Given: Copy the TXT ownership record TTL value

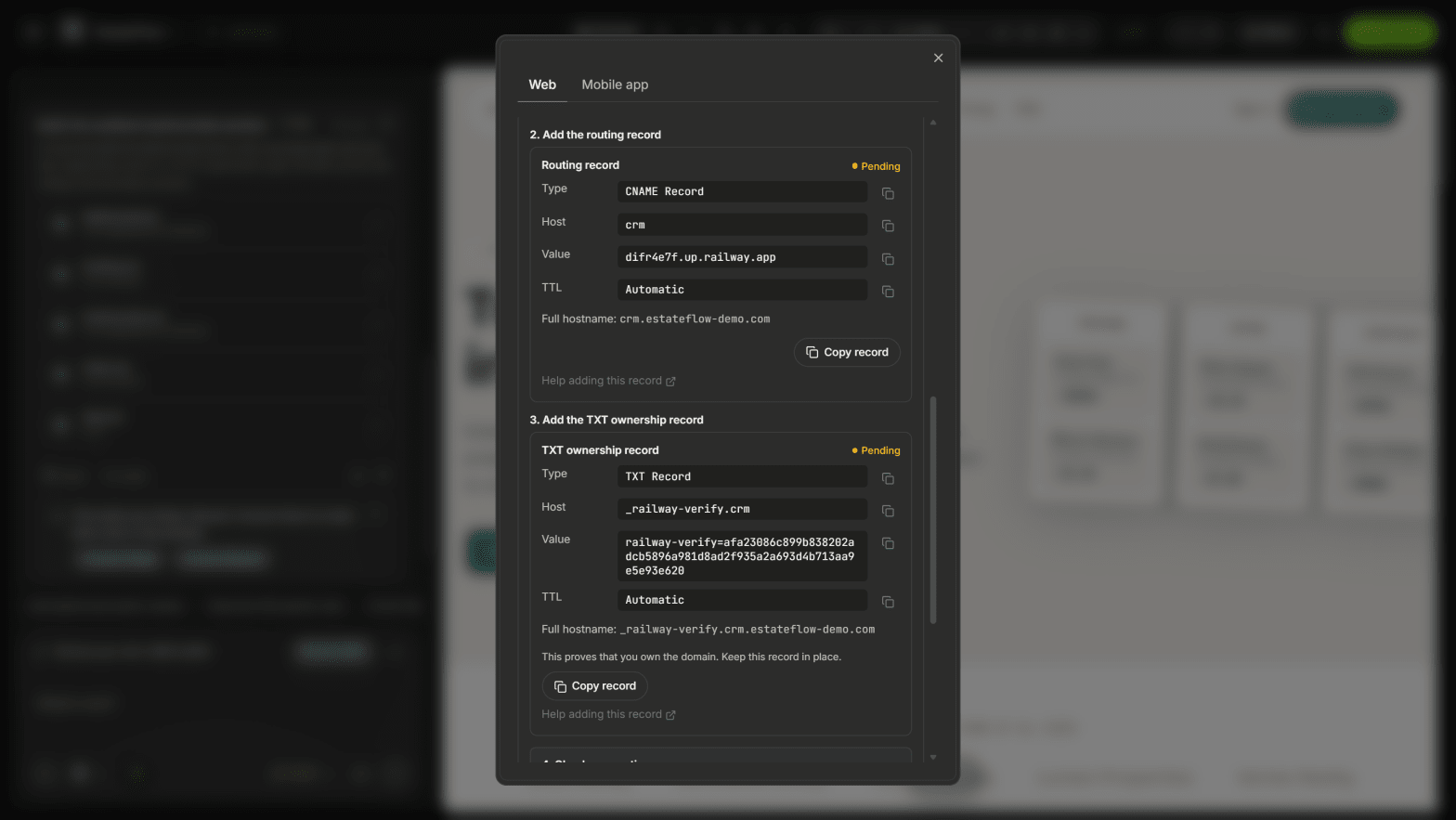Looking at the screenshot, I should point(888,602).
